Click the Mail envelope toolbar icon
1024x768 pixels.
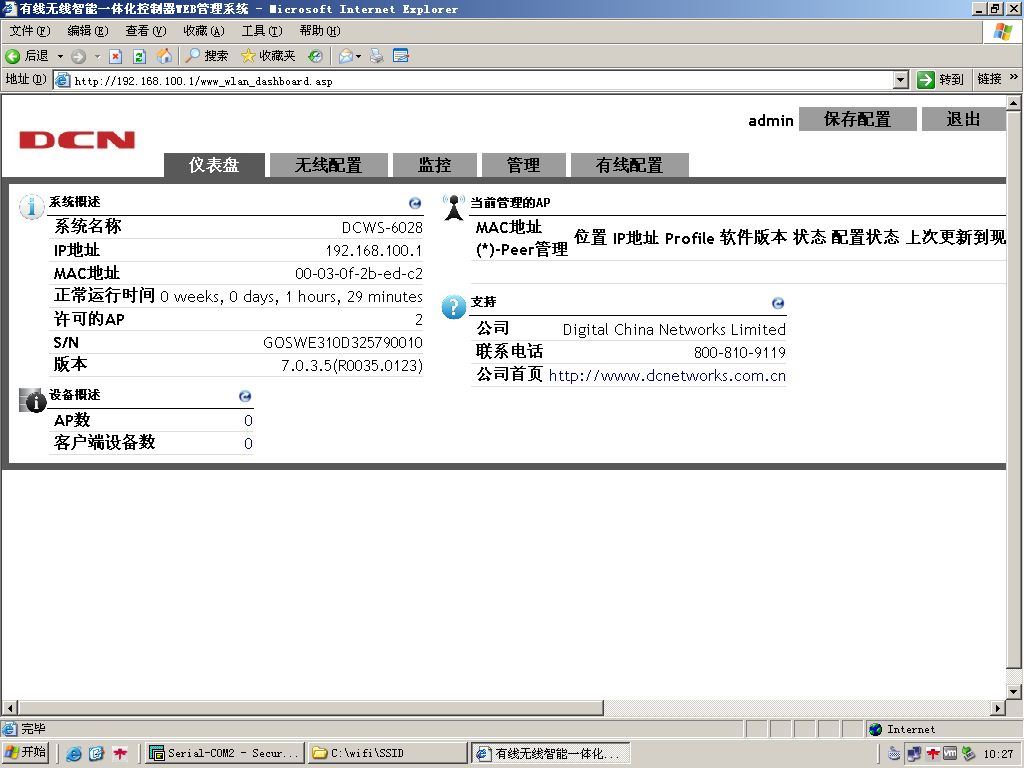click(x=345, y=56)
